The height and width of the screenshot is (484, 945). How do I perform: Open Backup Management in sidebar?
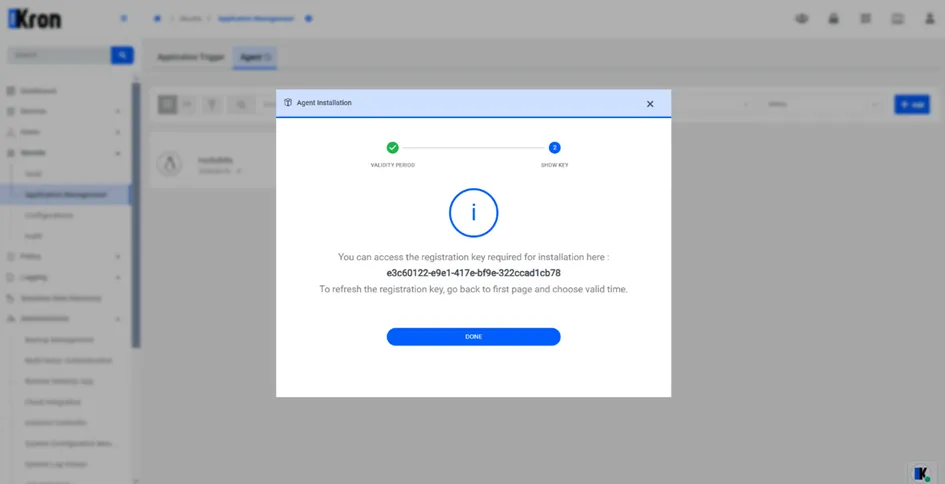(59, 339)
